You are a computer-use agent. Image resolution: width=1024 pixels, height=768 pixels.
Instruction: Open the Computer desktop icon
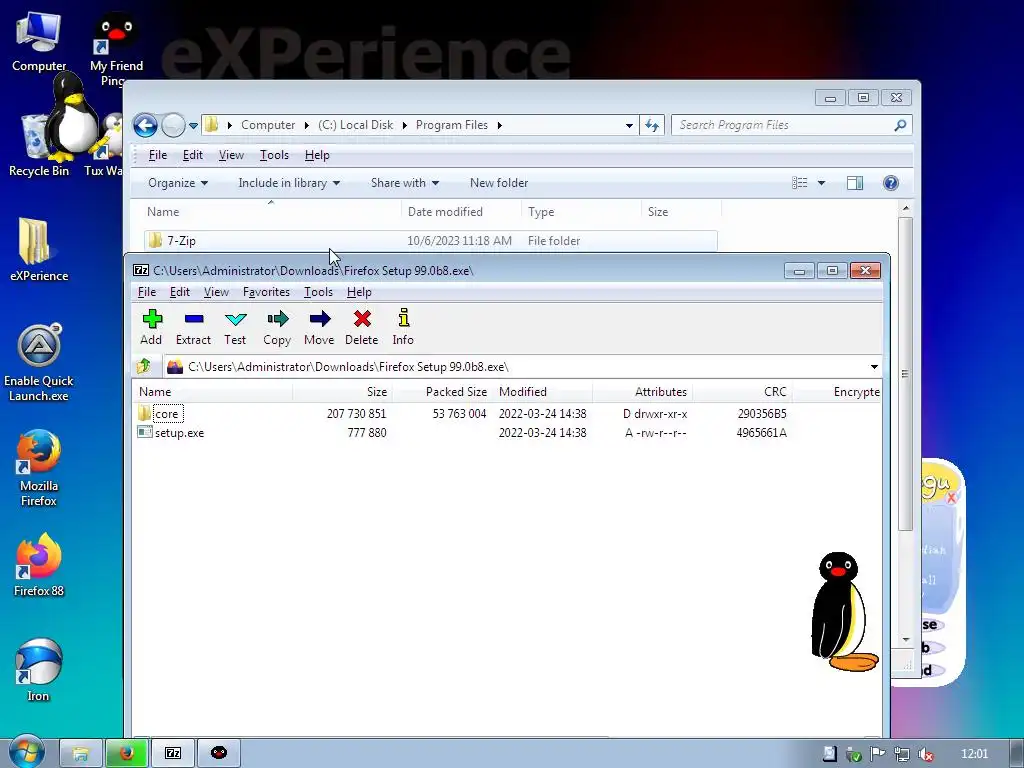pyautogui.click(x=39, y=40)
